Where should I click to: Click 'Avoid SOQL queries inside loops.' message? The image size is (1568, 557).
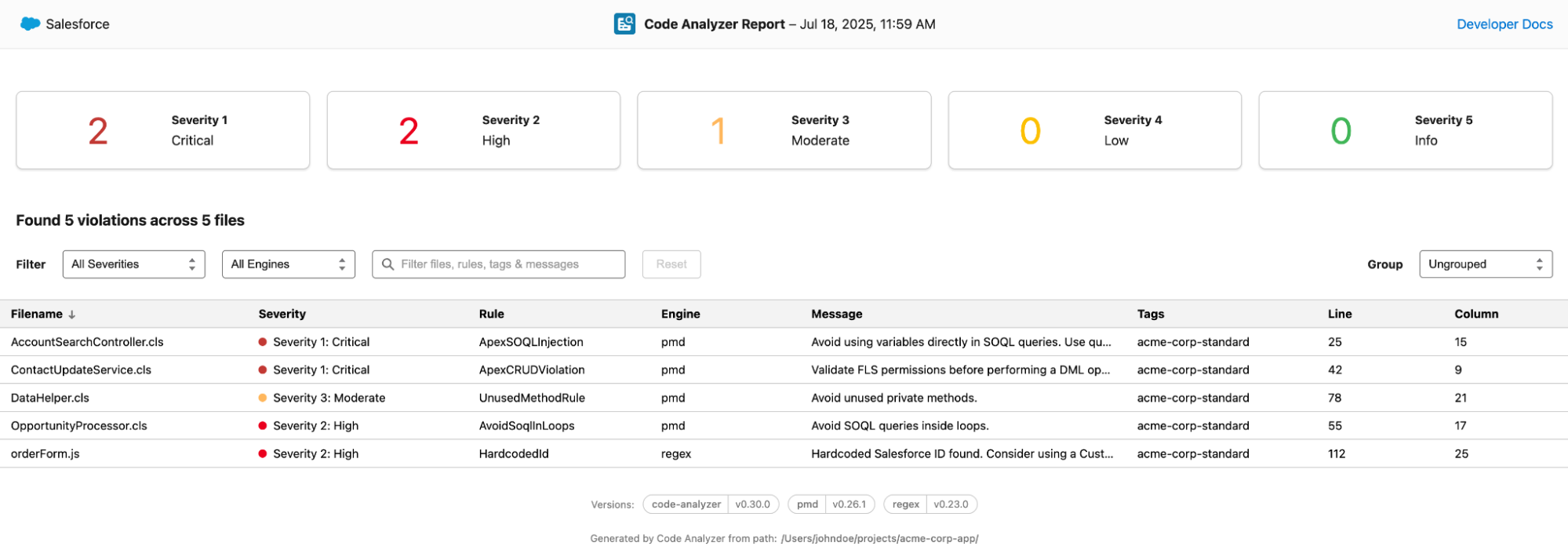point(900,426)
